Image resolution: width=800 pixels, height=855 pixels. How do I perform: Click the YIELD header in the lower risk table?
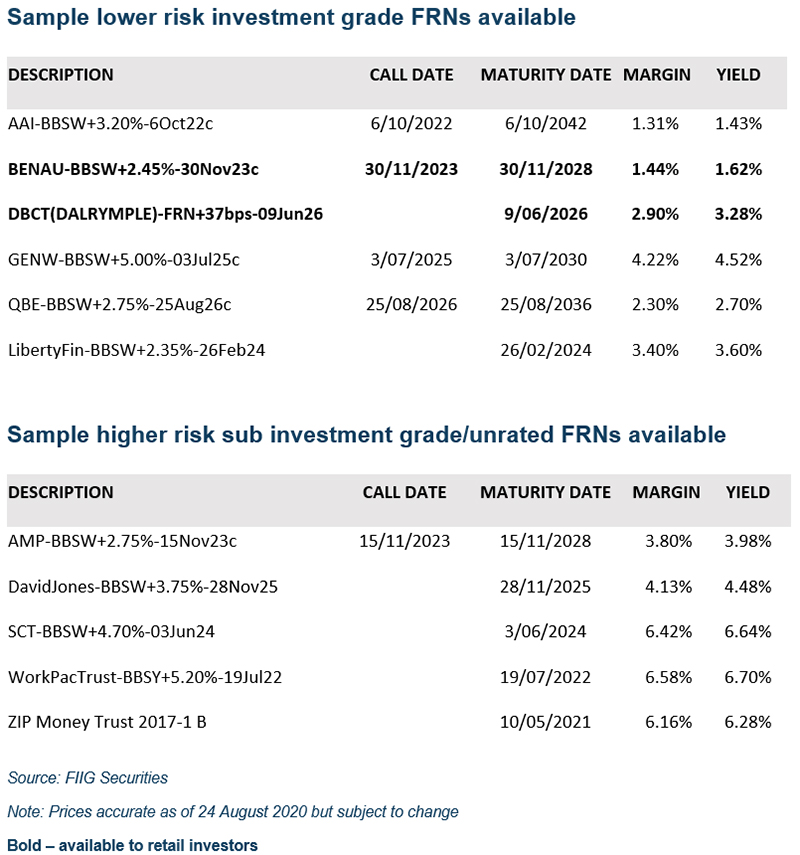tap(738, 75)
